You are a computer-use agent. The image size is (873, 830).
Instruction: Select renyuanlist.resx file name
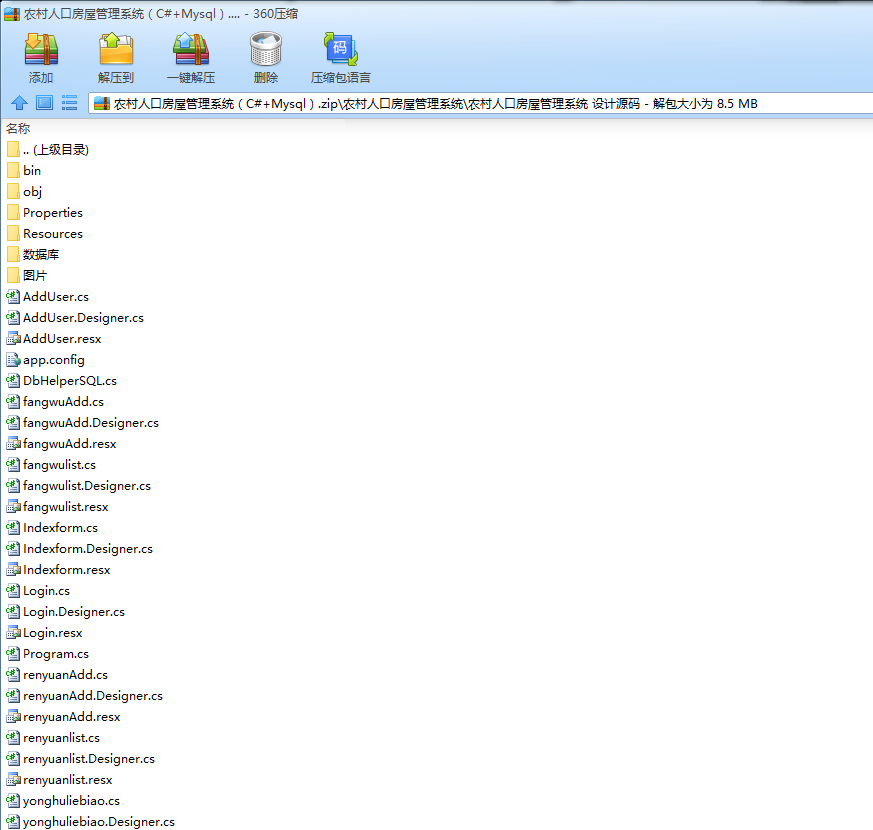tap(67, 780)
